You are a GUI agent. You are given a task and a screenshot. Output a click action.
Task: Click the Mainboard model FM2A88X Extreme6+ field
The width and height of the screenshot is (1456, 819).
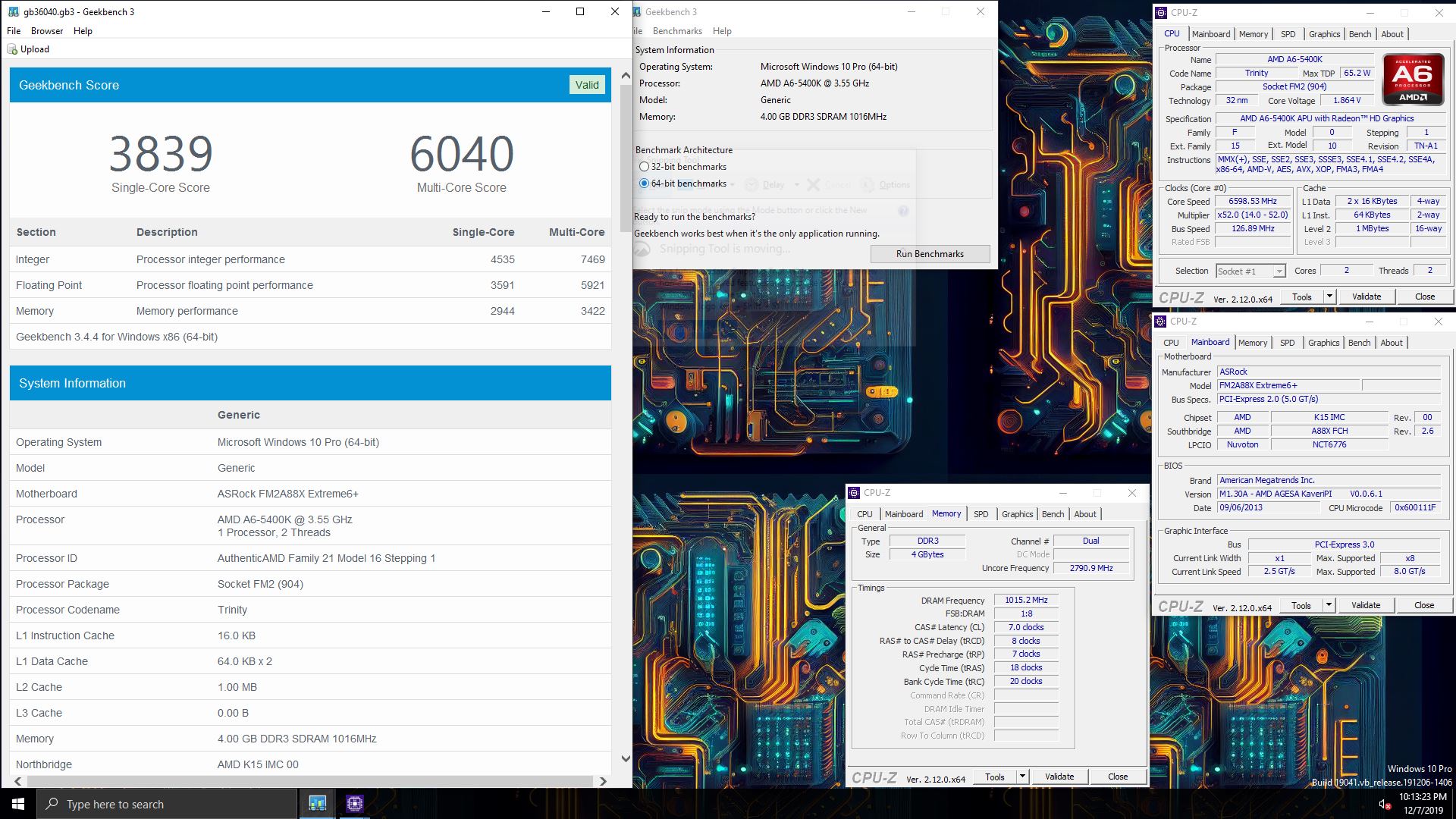coord(1289,385)
